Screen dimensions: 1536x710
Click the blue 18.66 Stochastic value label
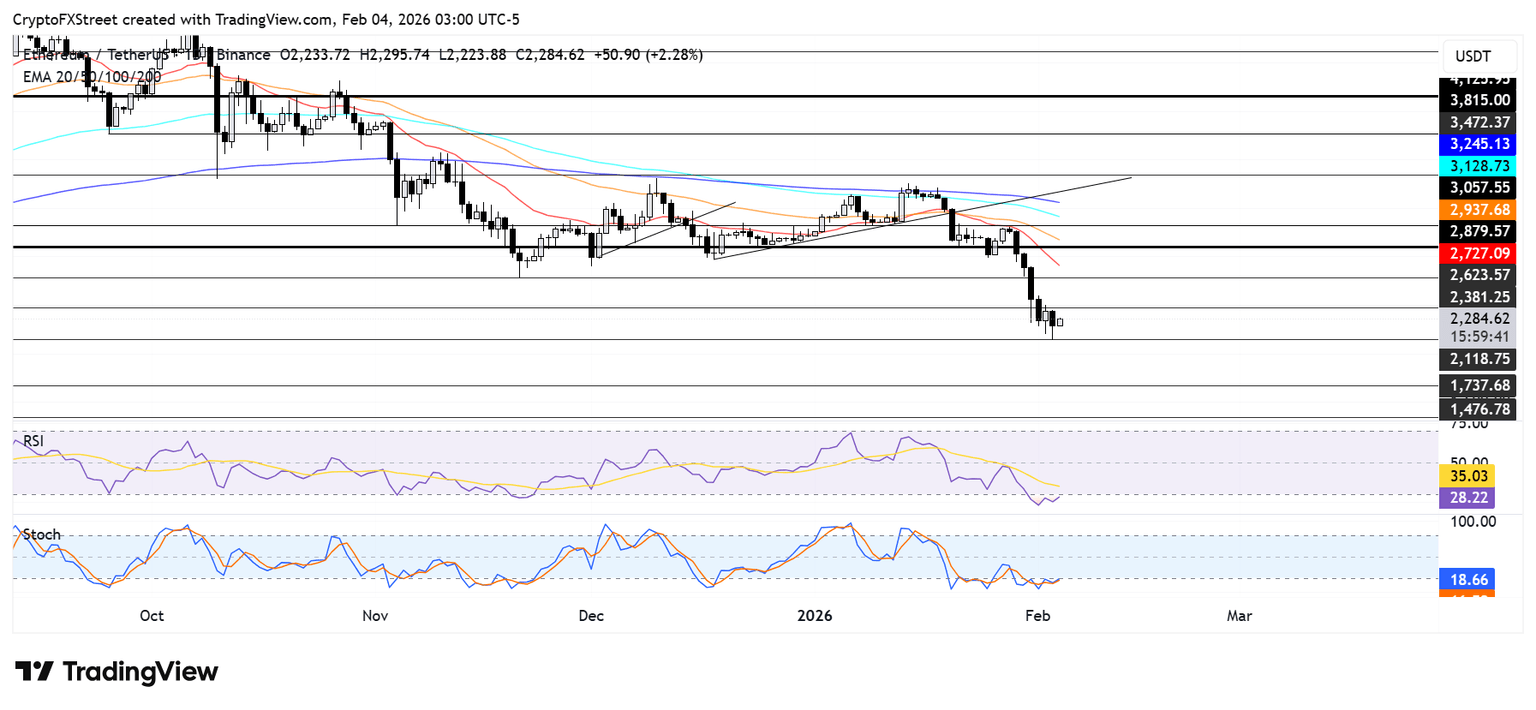tap(1466, 580)
